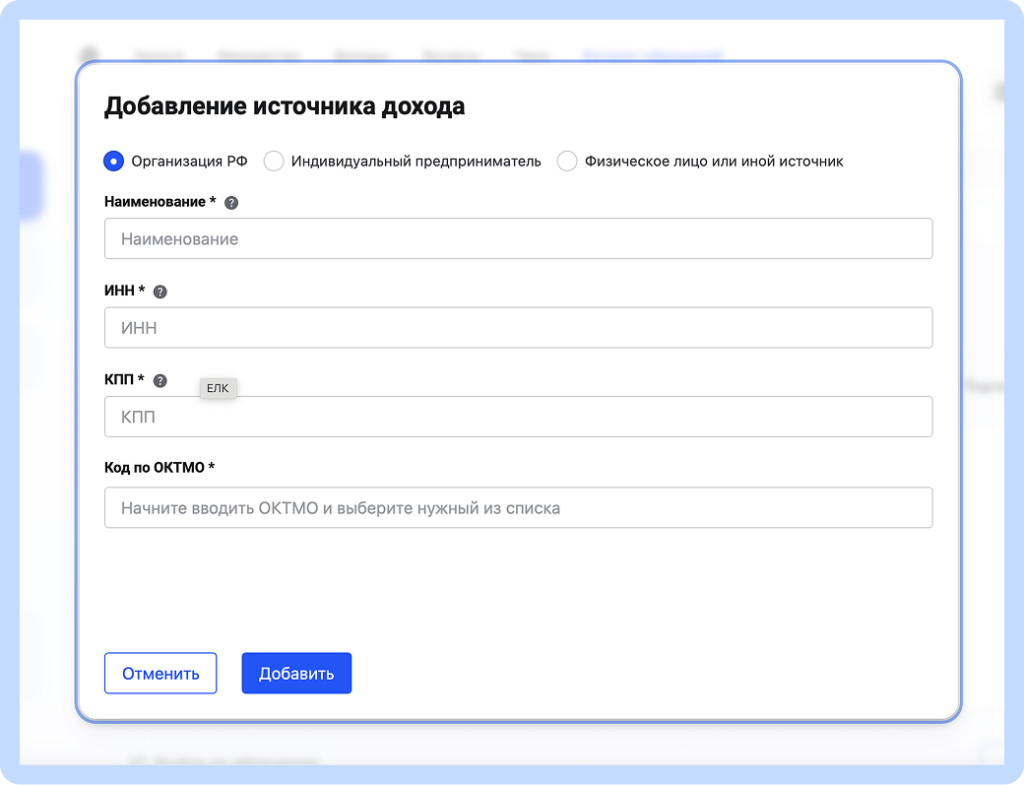Choose Индивидуальный предприниматель source type
1024x785 pixels.
[274, 161]
